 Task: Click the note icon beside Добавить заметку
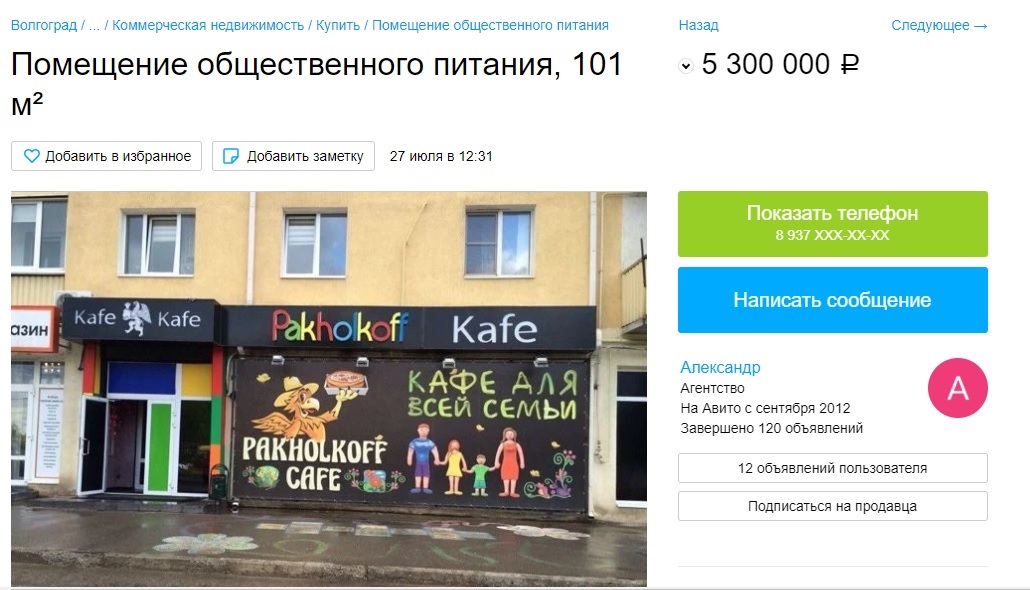[x=231, y=156]
